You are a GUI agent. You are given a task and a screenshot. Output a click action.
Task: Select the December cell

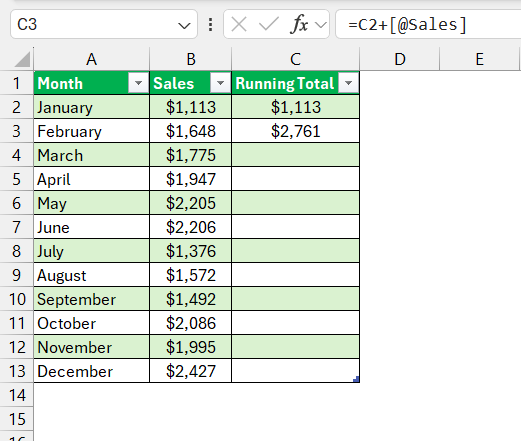coord(92,371)
